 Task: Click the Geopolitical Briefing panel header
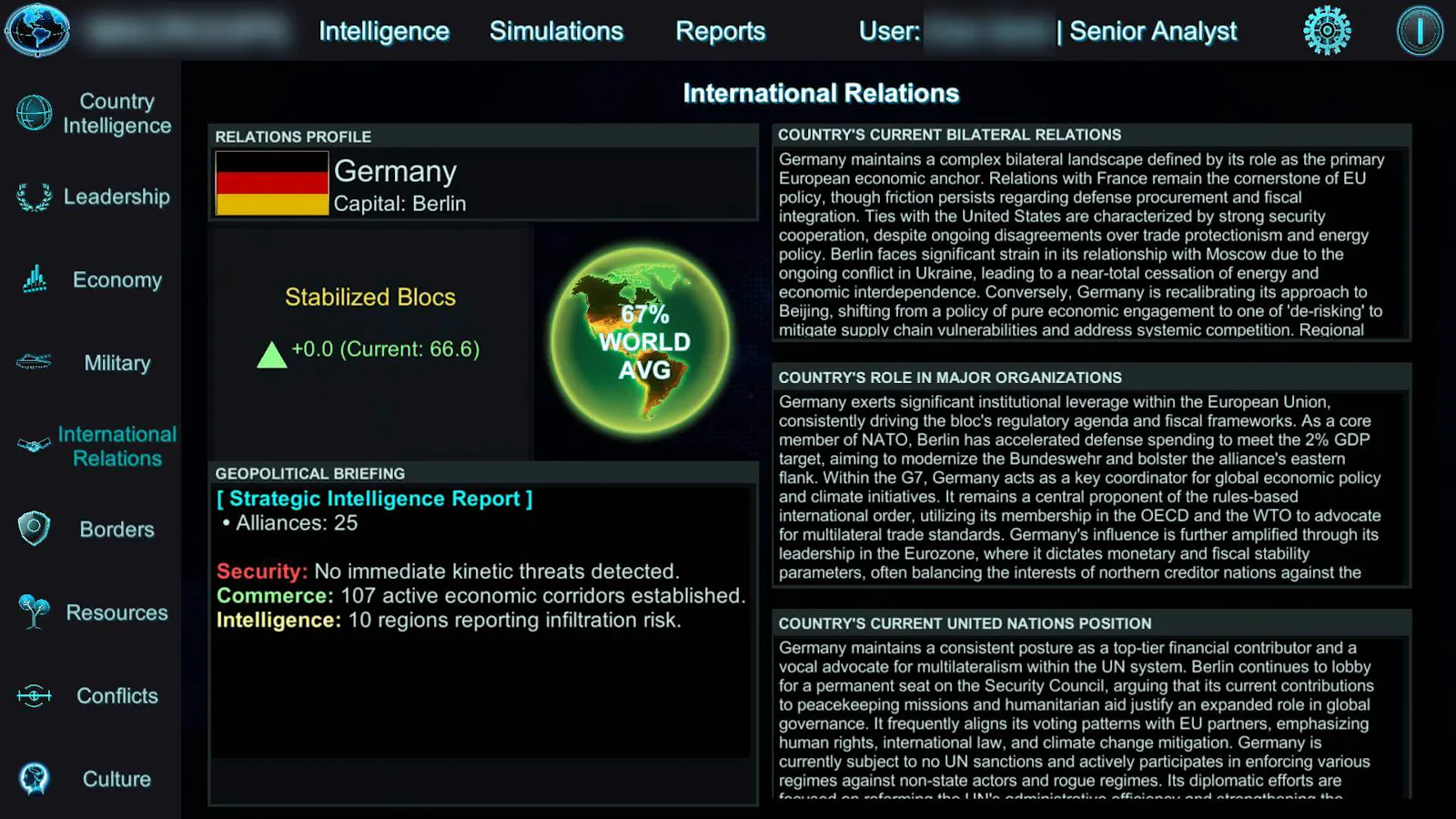click(310, 473)
